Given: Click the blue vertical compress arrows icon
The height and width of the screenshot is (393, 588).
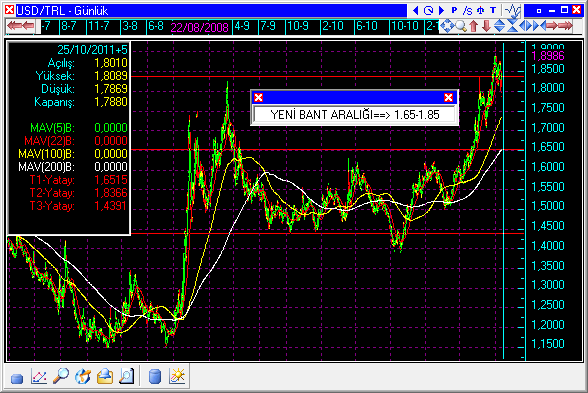Looking at the screenshot, I should point(512,26).
